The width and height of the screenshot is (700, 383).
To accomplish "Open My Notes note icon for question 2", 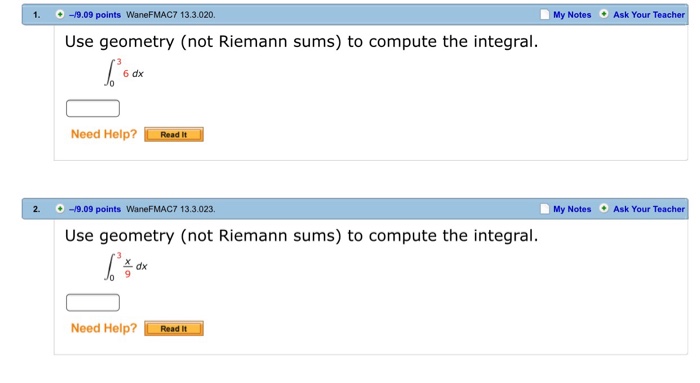I will pyautogui.click(x=545, y=208).
